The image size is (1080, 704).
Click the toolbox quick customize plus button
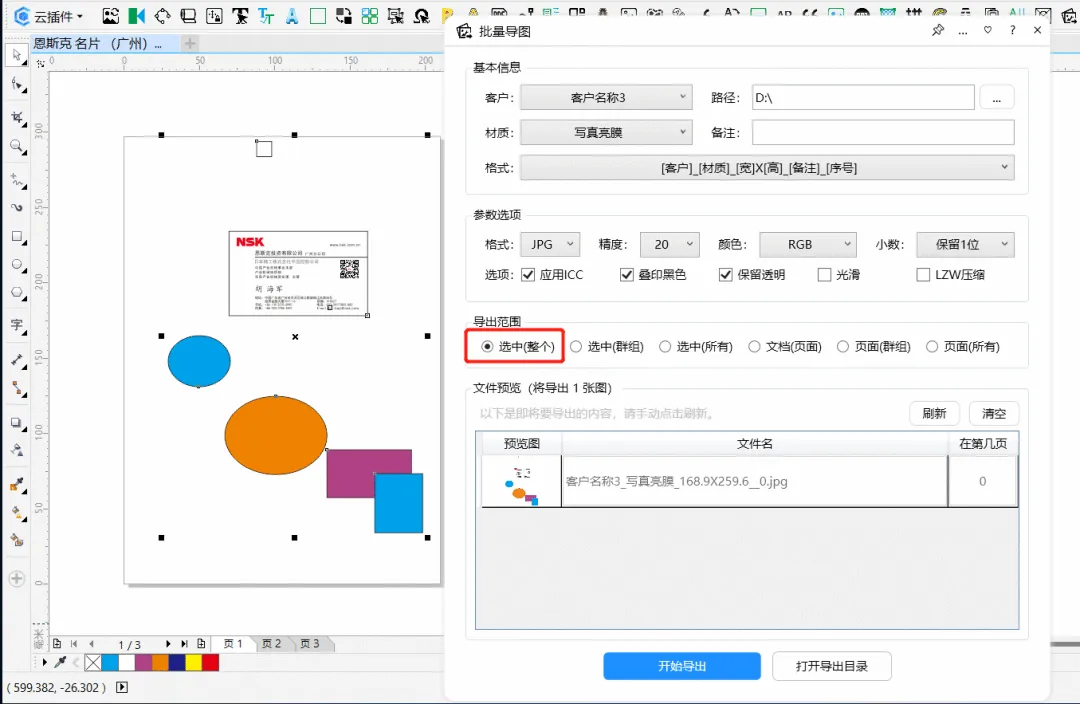point(17,579)
